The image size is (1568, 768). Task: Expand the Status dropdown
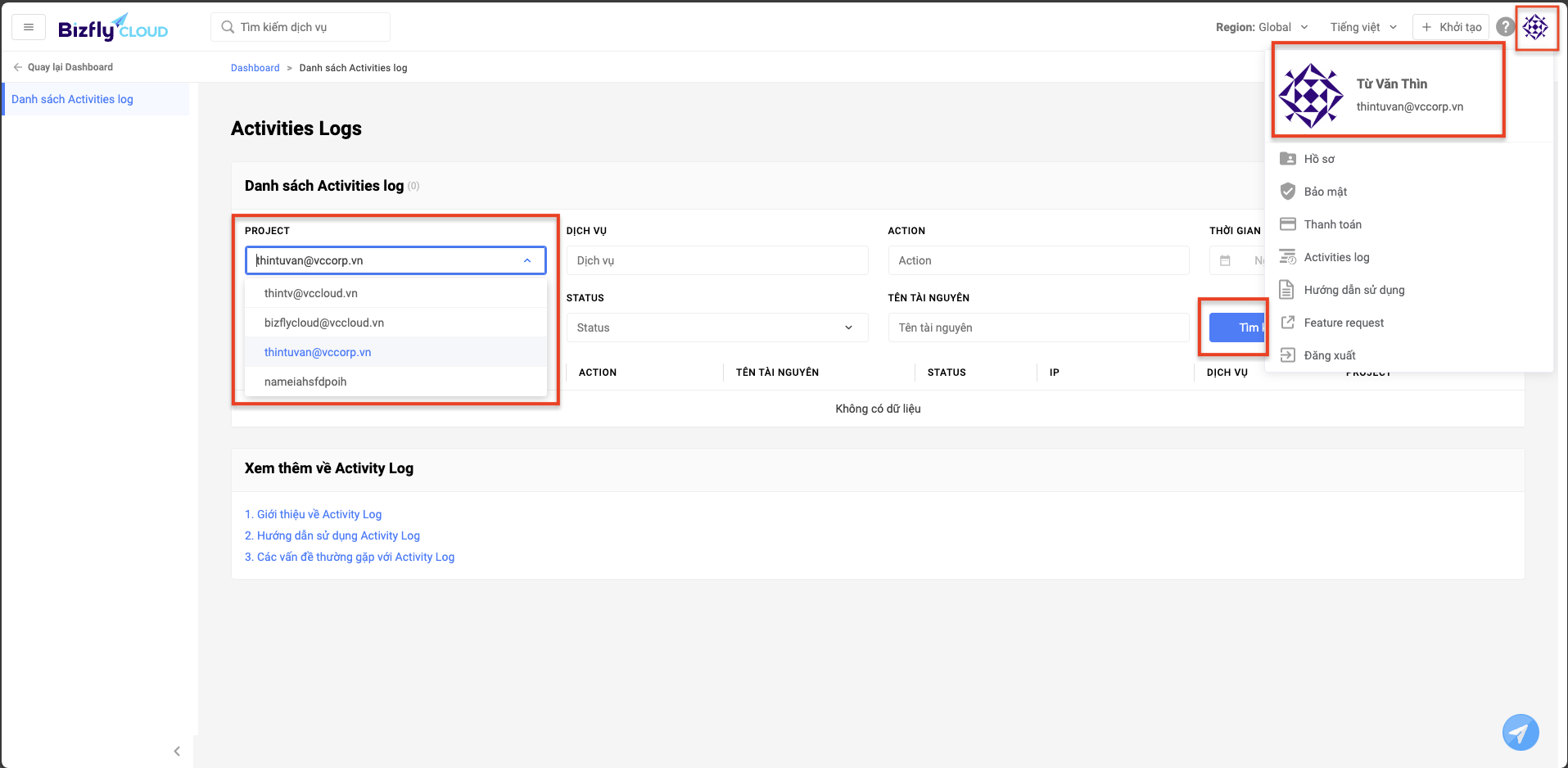716,328
